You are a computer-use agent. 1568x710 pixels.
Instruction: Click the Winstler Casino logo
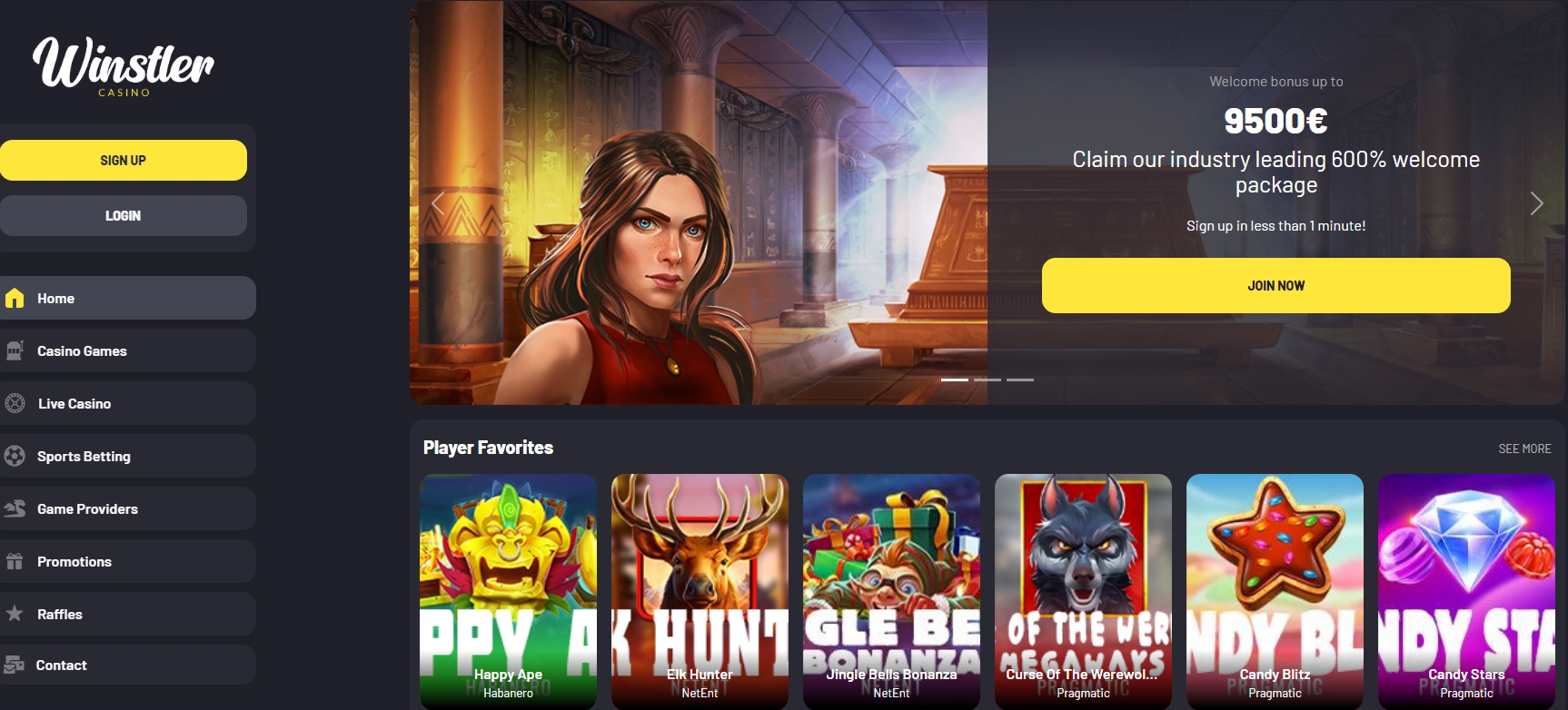pos(124,65)
